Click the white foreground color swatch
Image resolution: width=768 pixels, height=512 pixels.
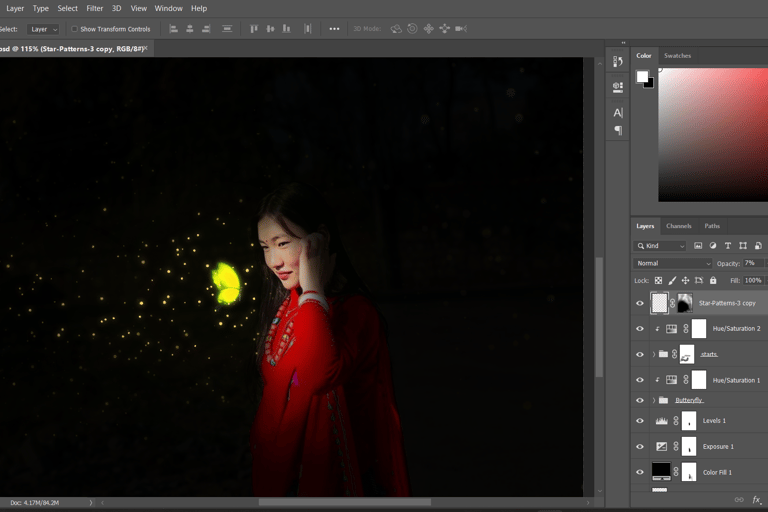(641, 76)
